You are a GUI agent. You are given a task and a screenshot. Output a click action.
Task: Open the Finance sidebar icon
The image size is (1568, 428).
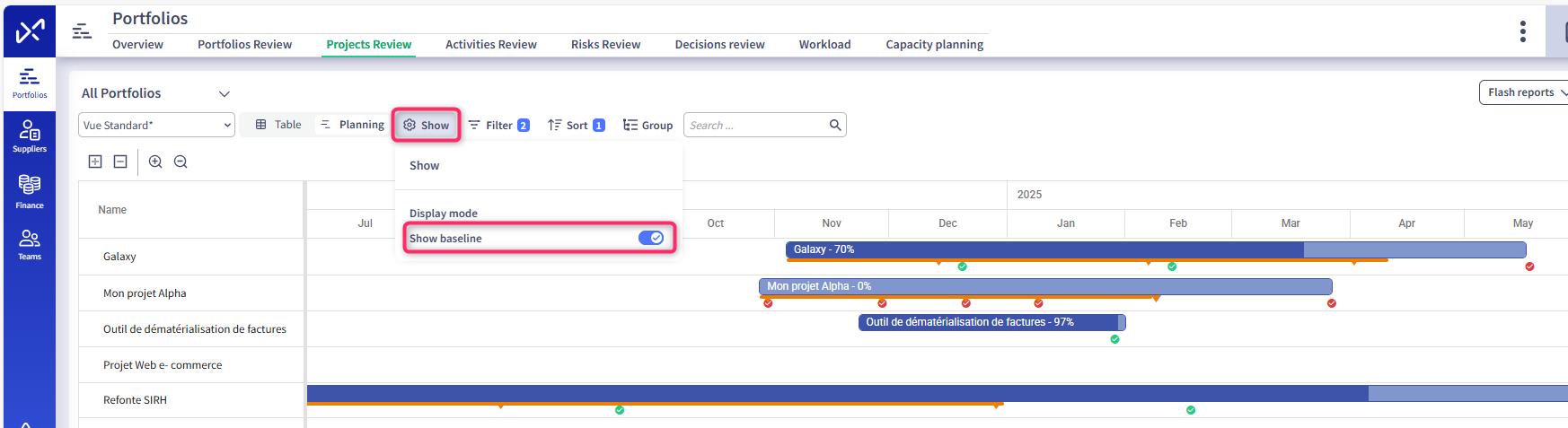pos(30,191)
